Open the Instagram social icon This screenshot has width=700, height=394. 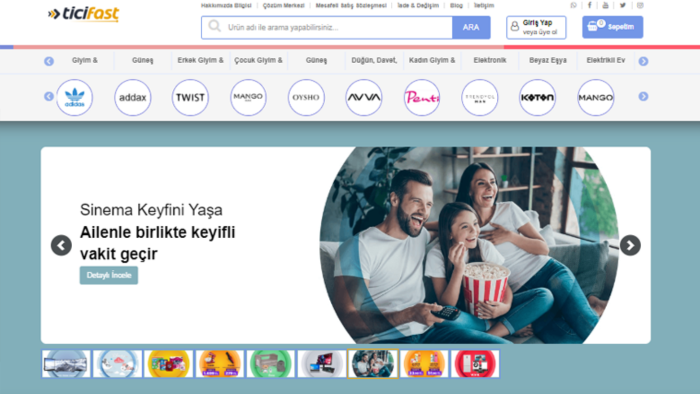click(640, 5)
